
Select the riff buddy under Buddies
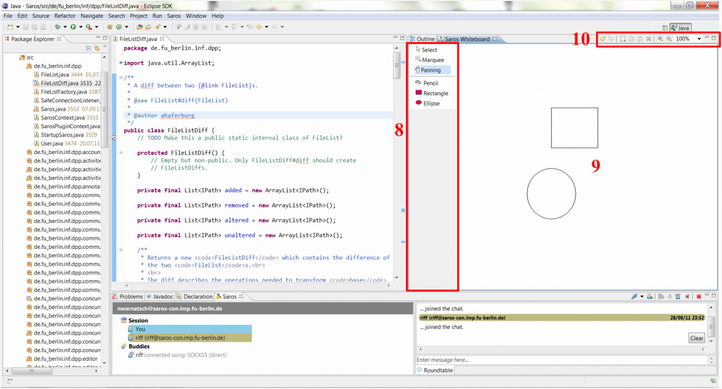click(x=177, y=355)
